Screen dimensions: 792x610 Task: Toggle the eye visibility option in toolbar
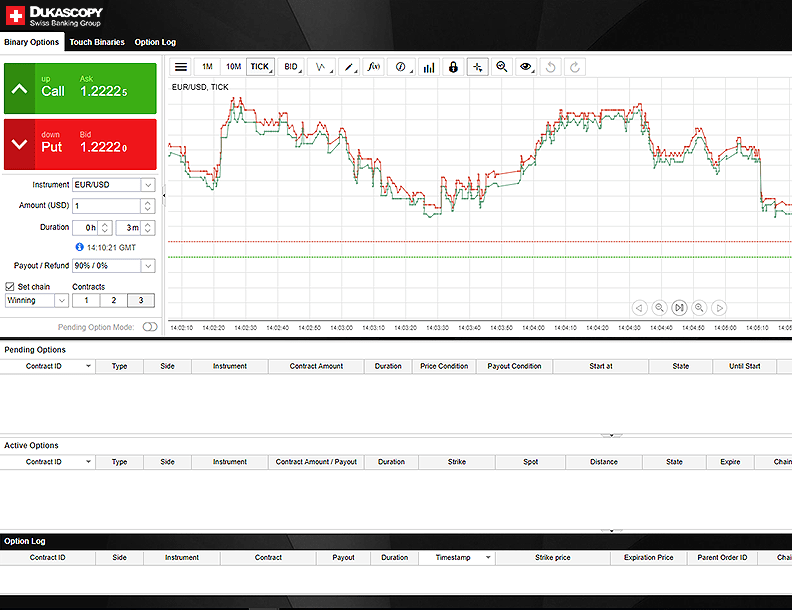(526, 67)
